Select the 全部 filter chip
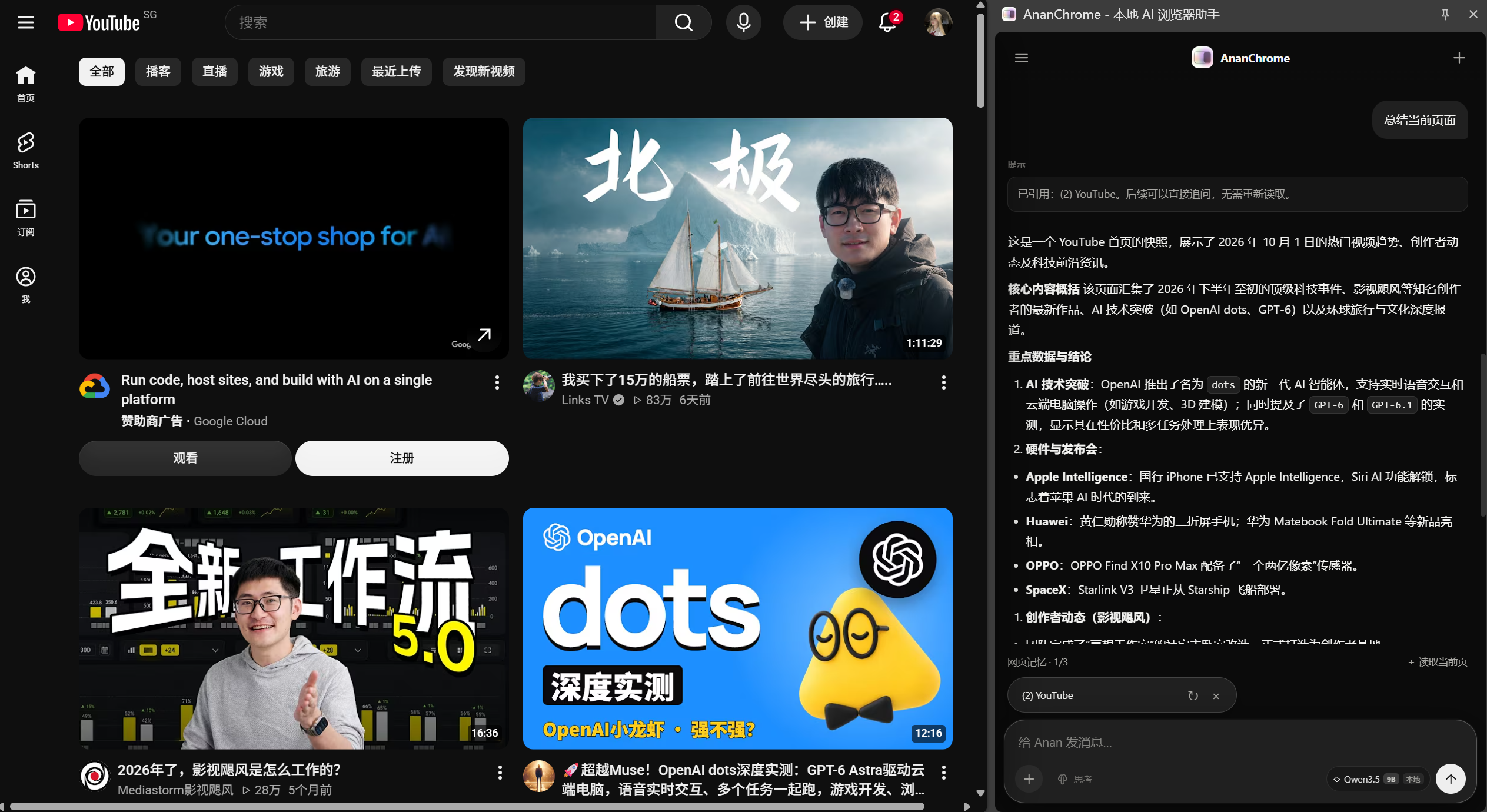This screenshot has height=812, width=1487. pyautogui.click(x=102, y=72)
